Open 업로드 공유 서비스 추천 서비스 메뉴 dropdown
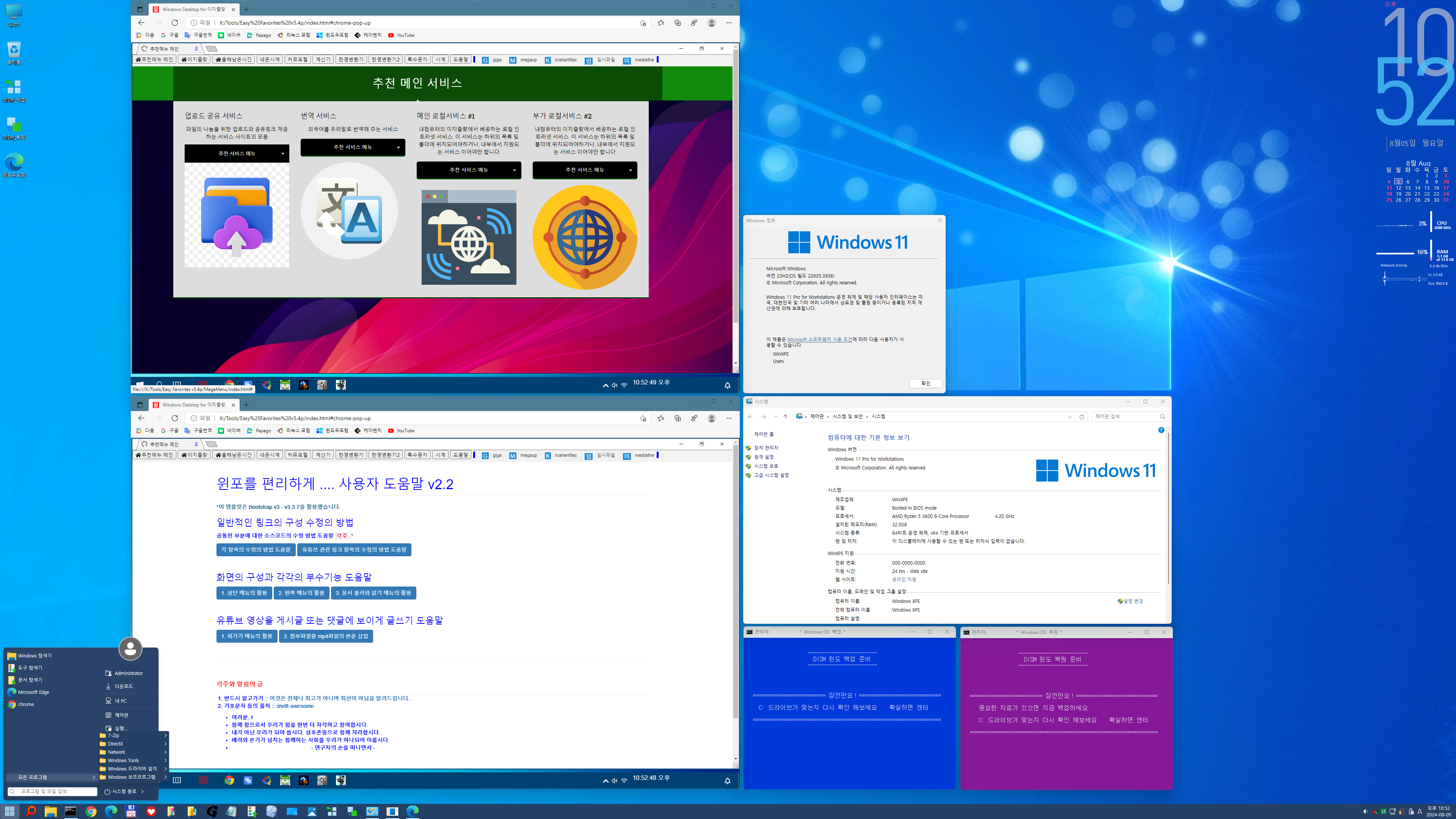The image size is (1456, 819). pos(237,153)
